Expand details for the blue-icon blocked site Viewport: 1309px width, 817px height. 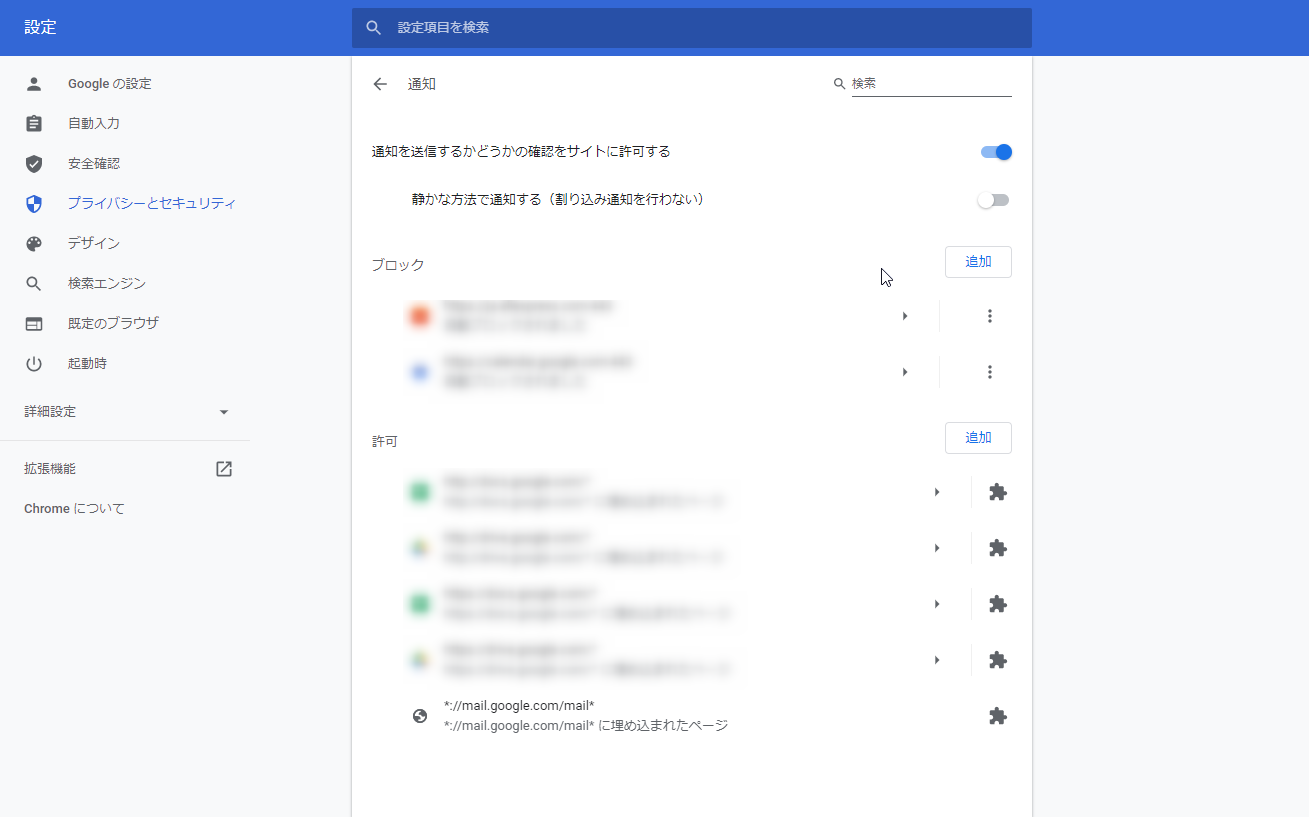tap(905, 372)
